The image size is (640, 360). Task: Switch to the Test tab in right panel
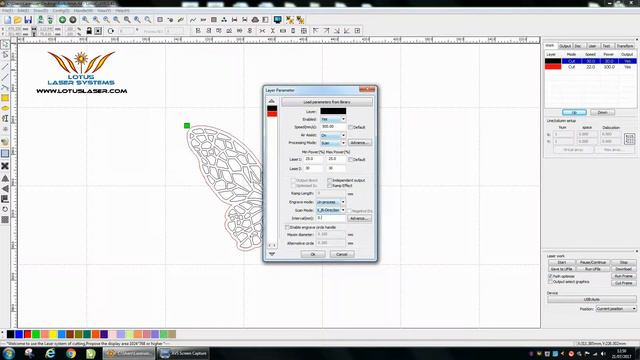tap(607, 46)
